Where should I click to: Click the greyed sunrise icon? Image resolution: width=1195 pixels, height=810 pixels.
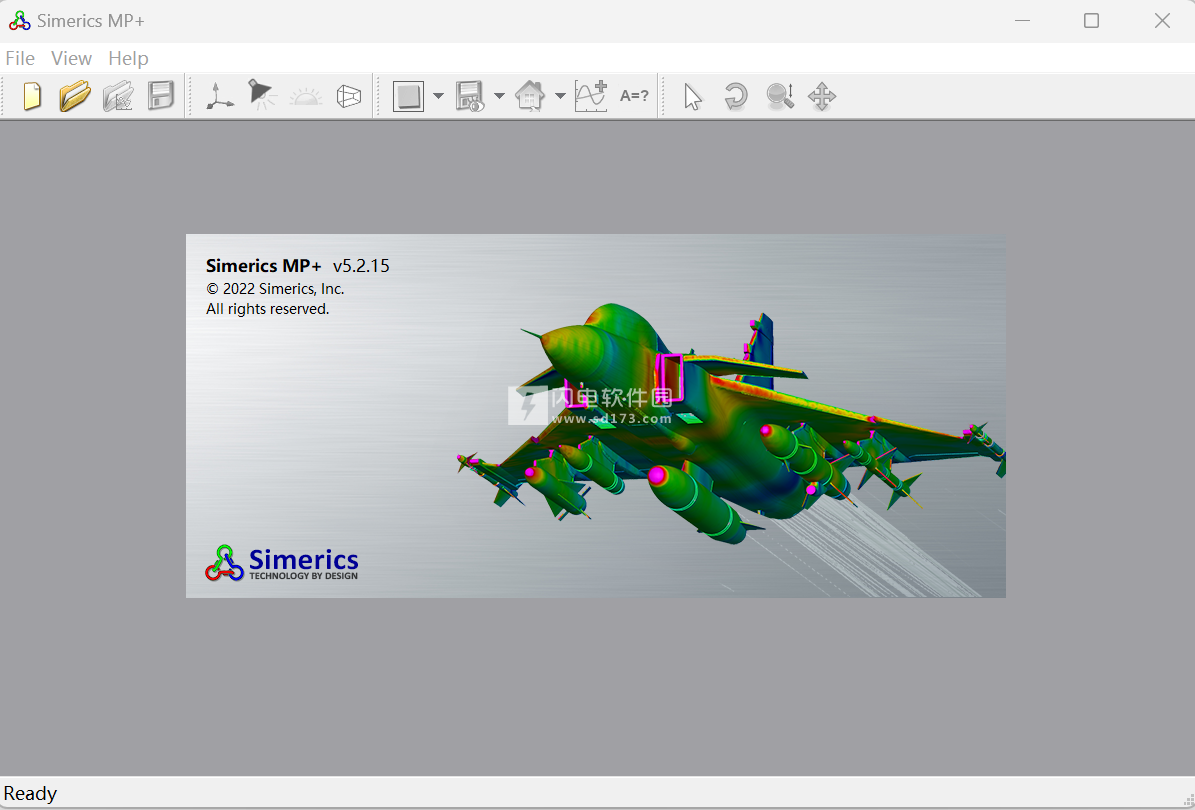pos(306,97)
